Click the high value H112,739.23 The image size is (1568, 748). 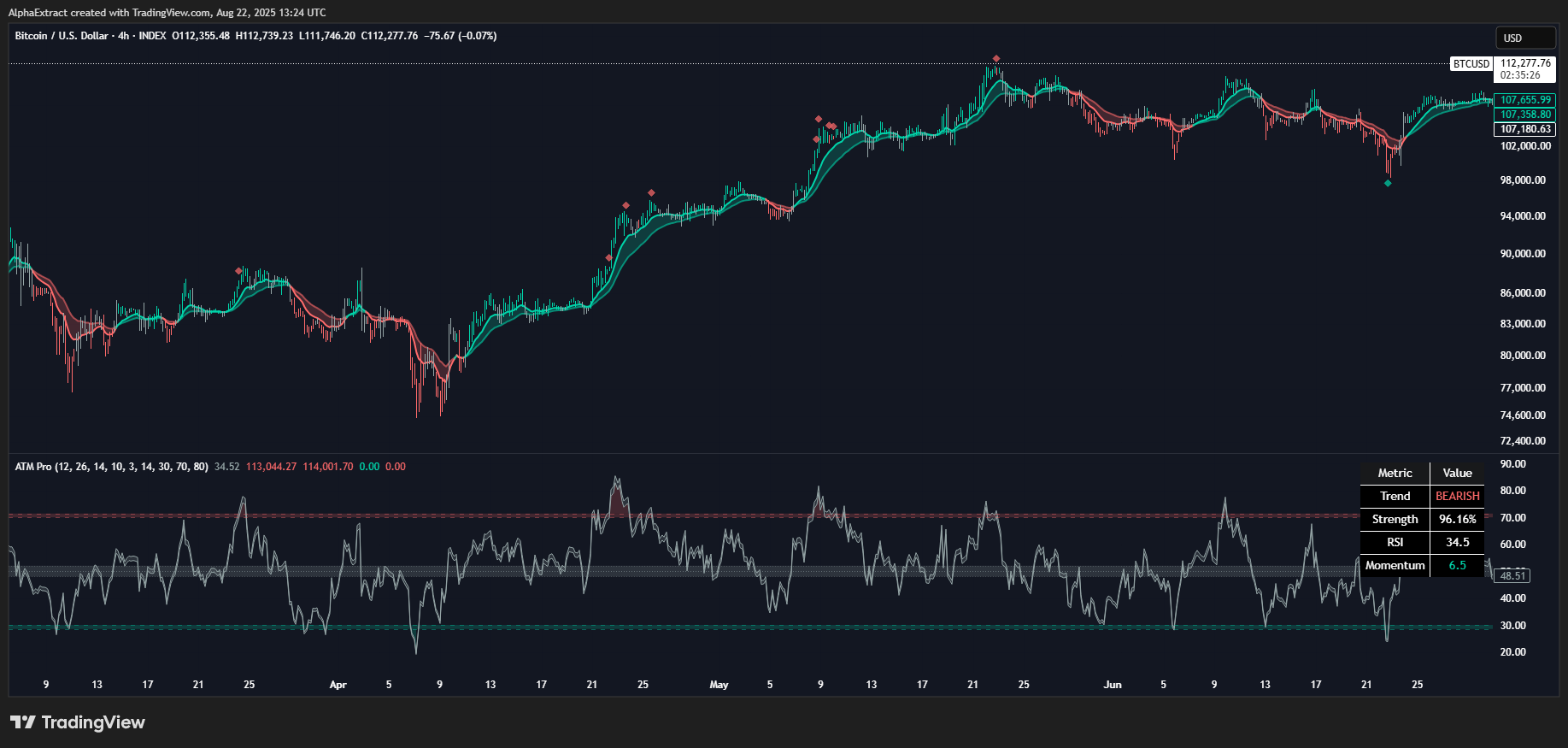264,36
